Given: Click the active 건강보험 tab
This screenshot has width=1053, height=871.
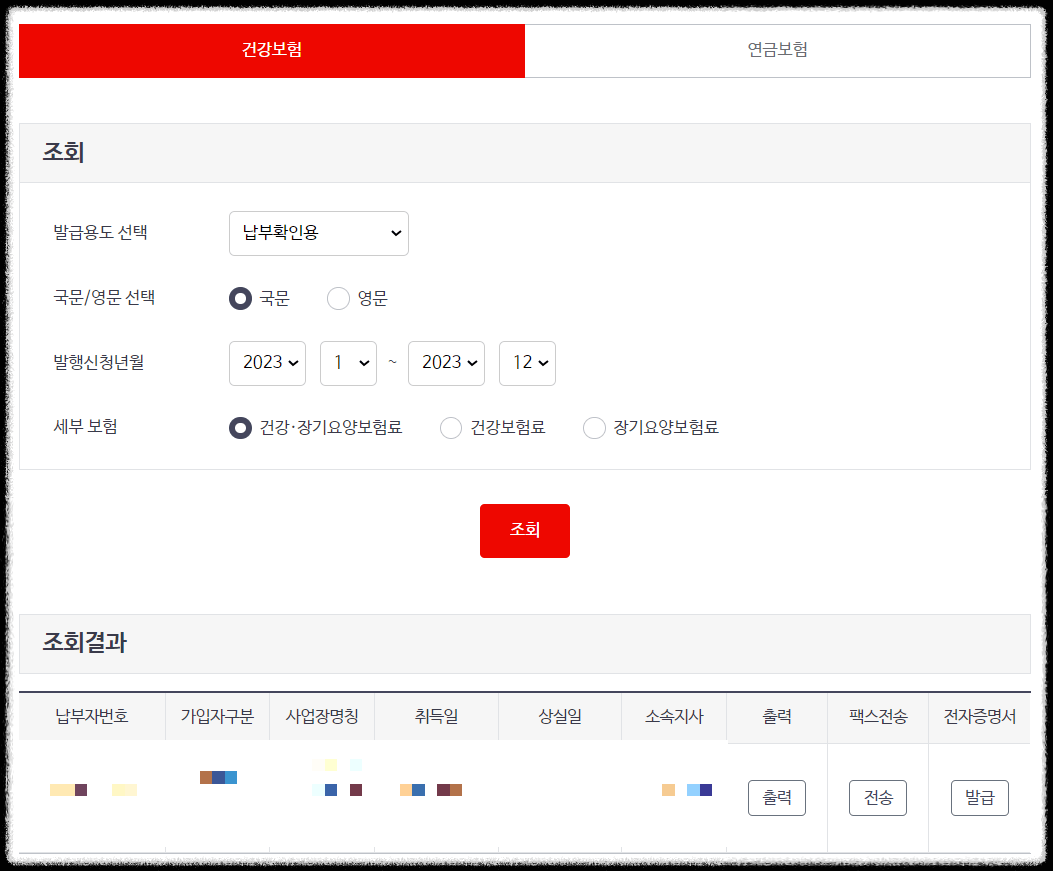Looking at the screenshot, I should (x=271, y=50).
